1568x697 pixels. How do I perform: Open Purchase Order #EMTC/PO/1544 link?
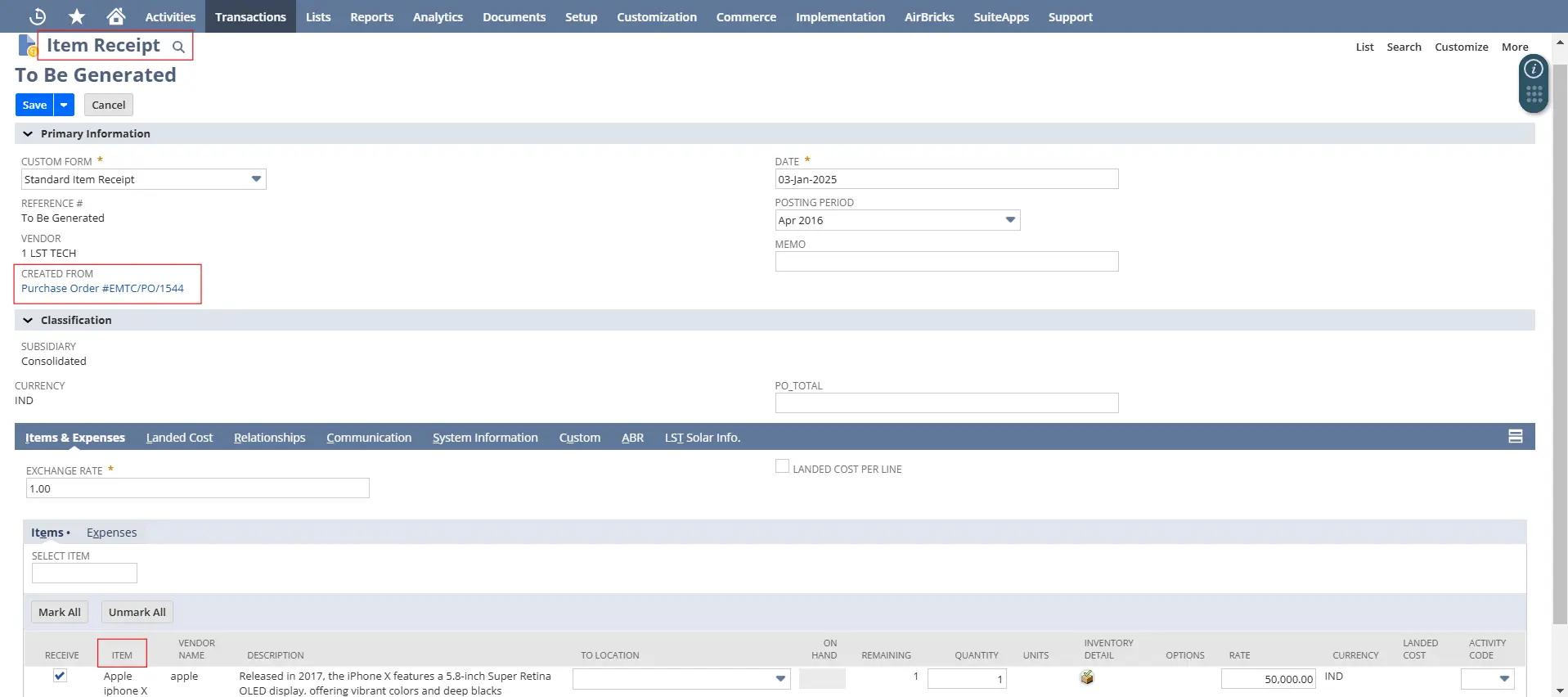[x=102, y=288]
